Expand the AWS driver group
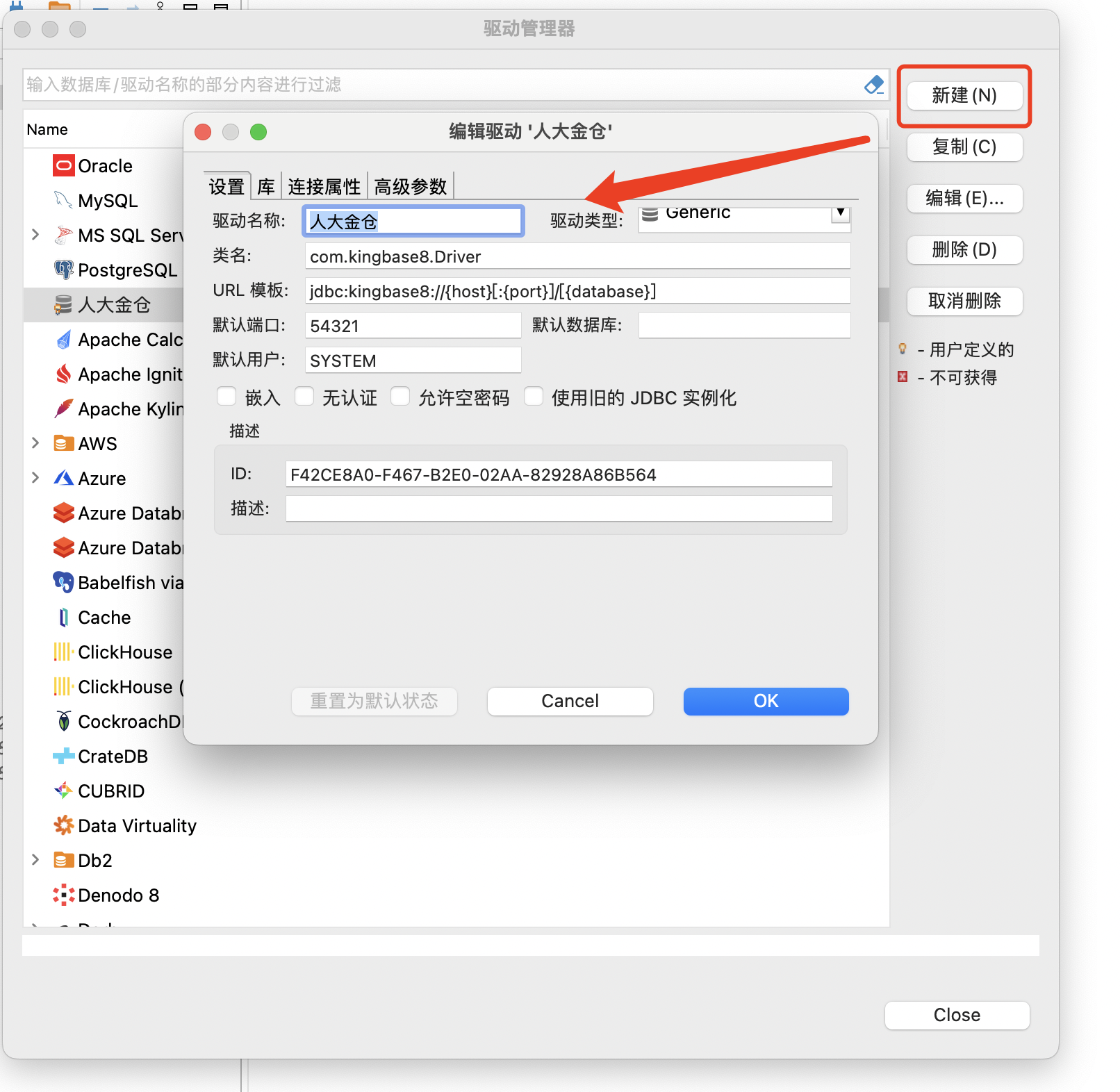 pos(35,443)
